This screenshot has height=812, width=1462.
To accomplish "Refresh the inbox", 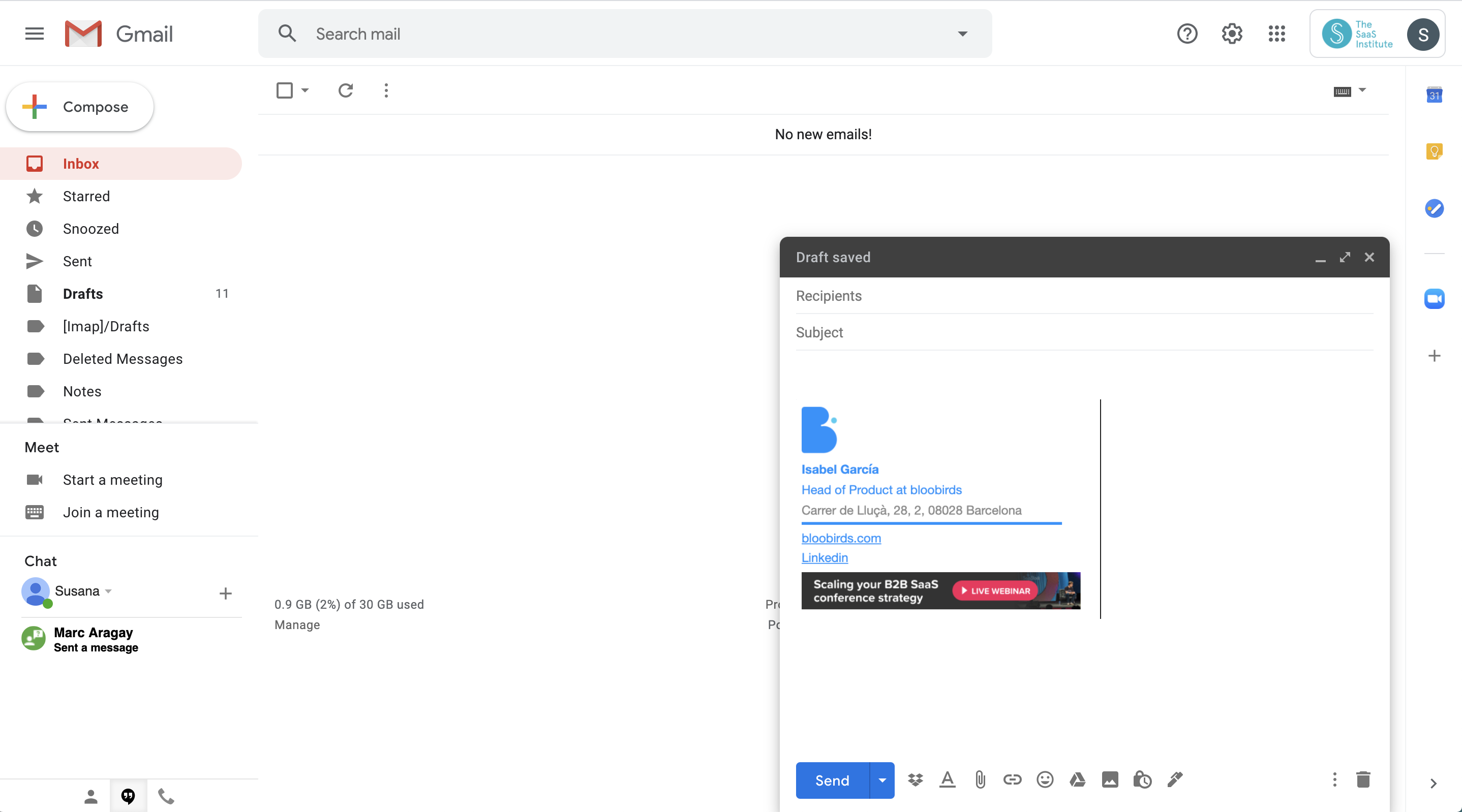I will (346, 90).
